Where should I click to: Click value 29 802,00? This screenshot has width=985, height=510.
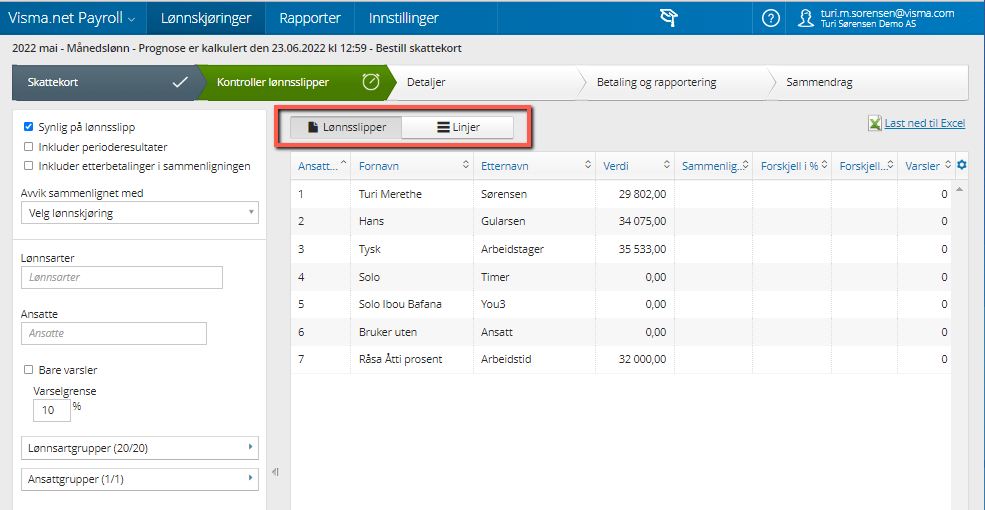click(x=642, y=194)
